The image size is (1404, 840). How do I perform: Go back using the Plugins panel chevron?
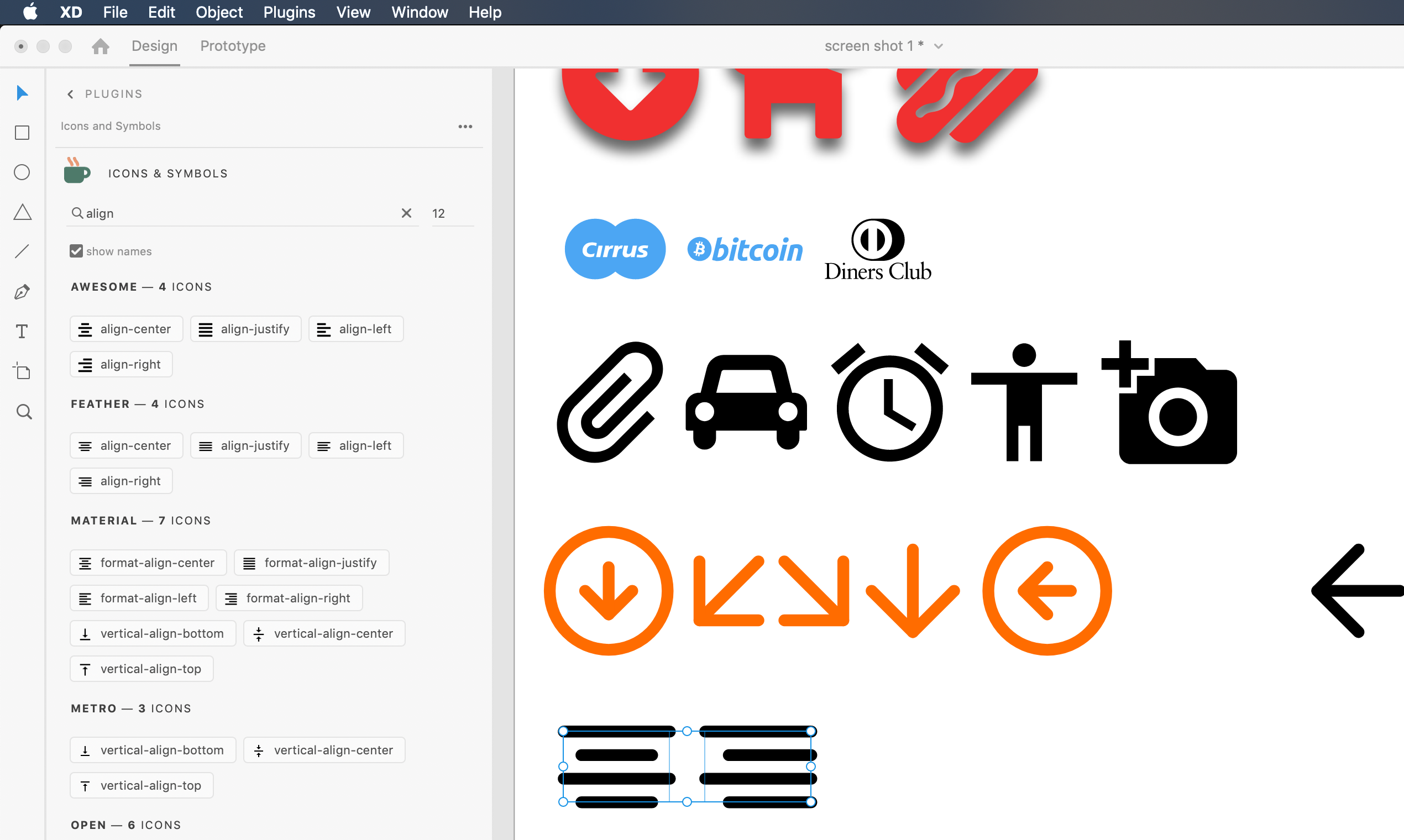pos(70,93)
